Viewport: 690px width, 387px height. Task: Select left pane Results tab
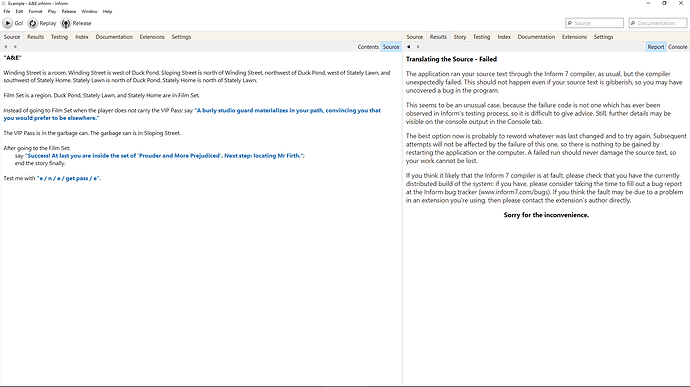[x=35, y=37]
